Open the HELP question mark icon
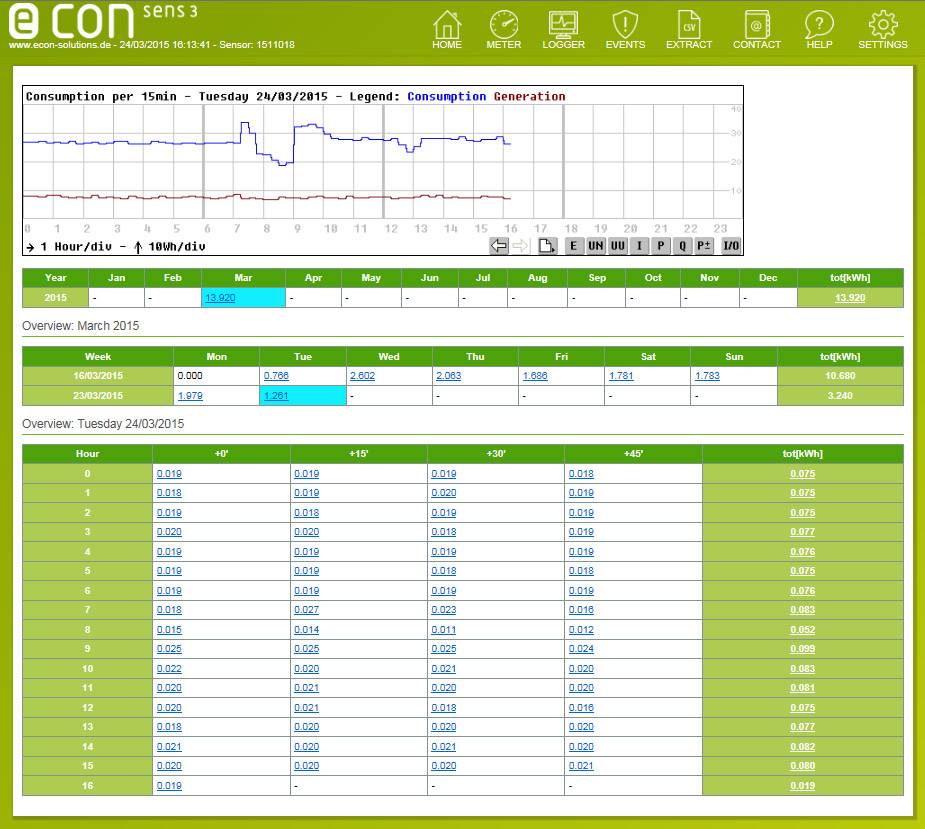Viewport: 925px width, 829px height. tap(819, 29)
